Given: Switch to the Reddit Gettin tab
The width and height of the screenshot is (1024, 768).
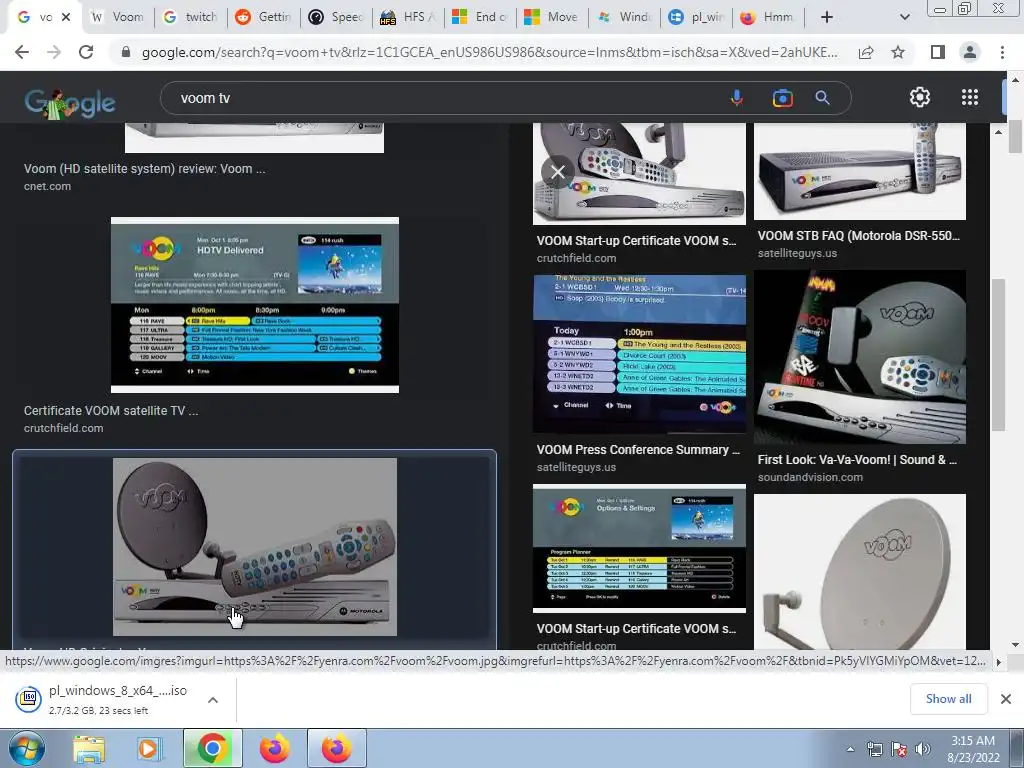Looking at the screenshot, I should pyautogui.click(x=264, y=17).
